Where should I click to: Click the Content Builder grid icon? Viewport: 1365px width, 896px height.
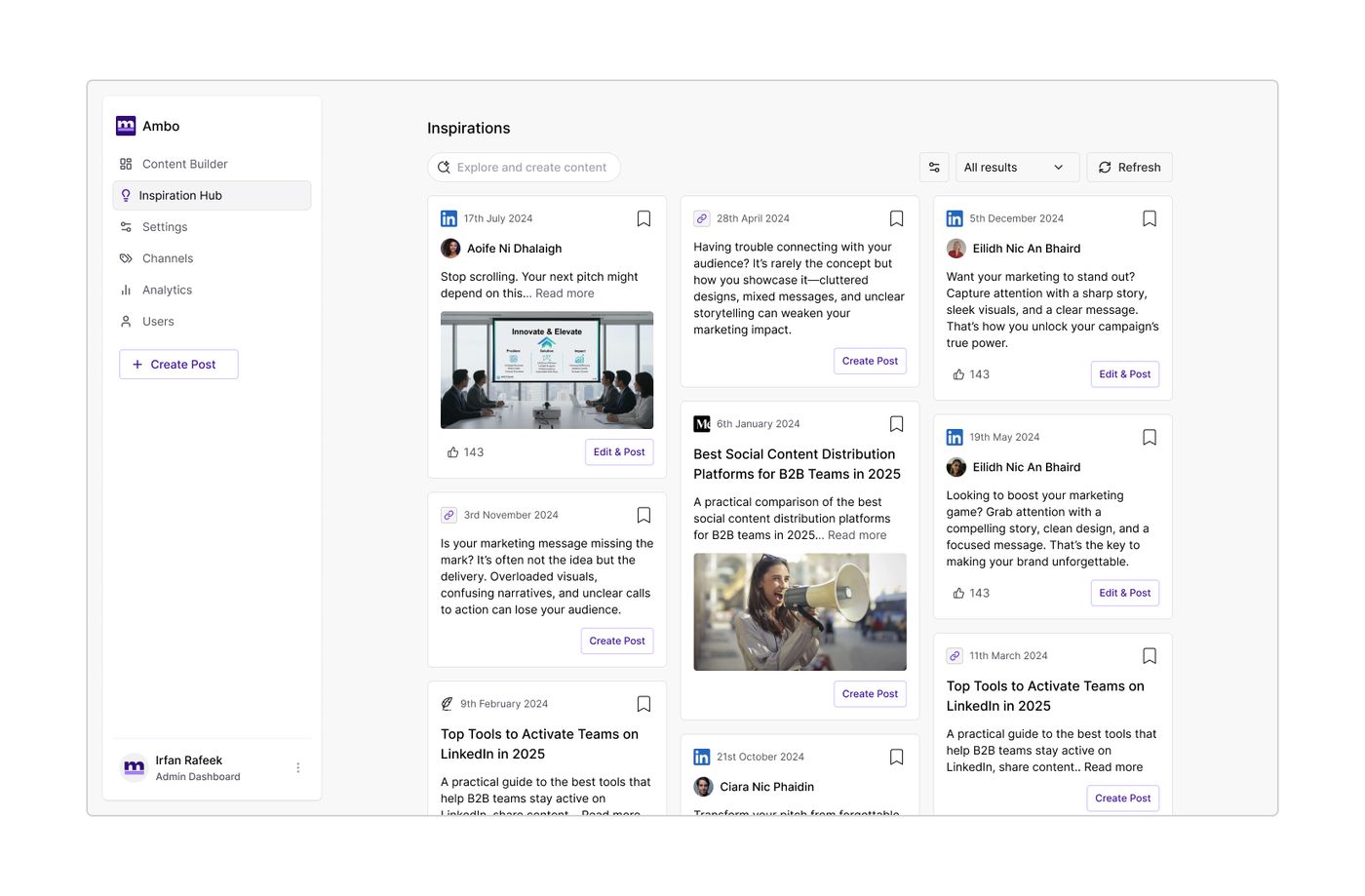tap(126, 164)
